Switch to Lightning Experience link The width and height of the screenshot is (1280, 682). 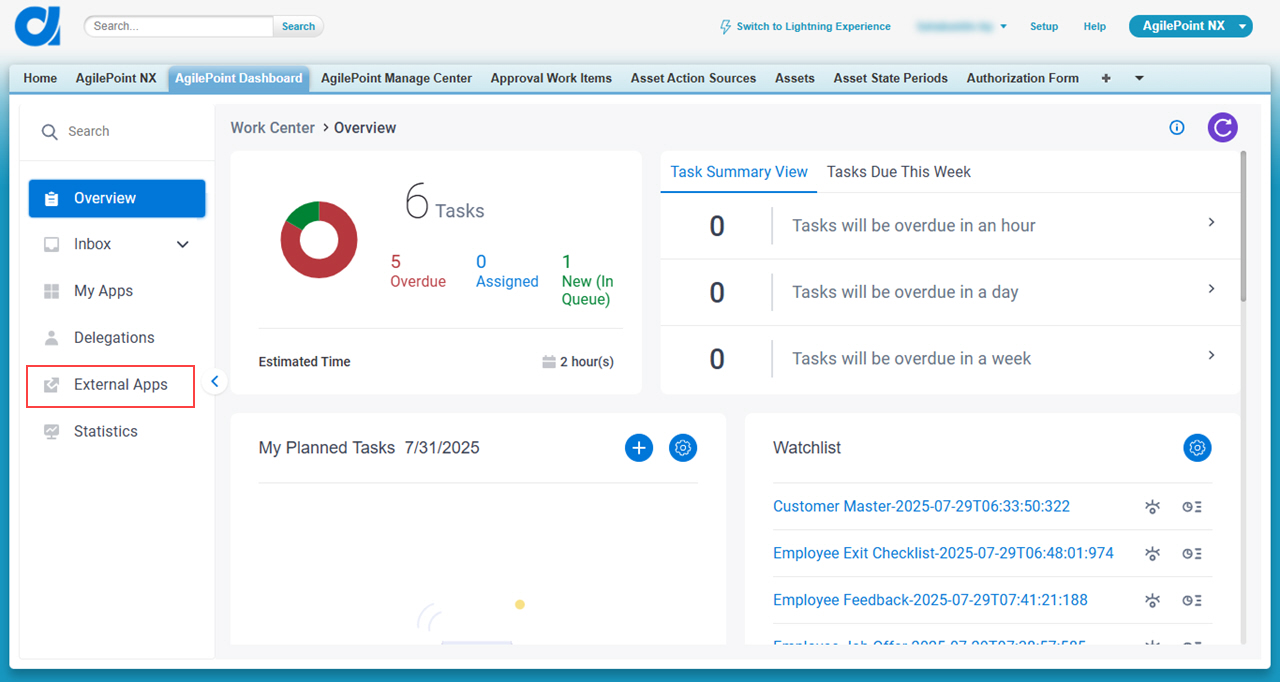coord(813,27)
